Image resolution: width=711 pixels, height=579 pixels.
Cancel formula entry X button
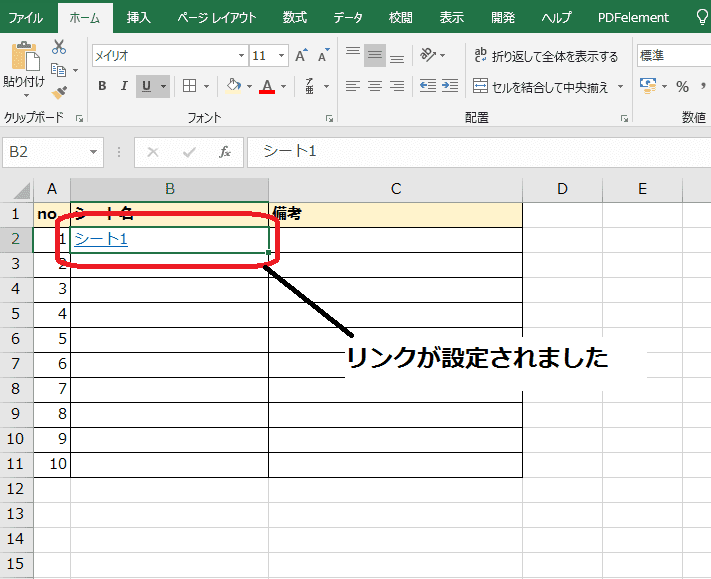(x=153, y=152)
